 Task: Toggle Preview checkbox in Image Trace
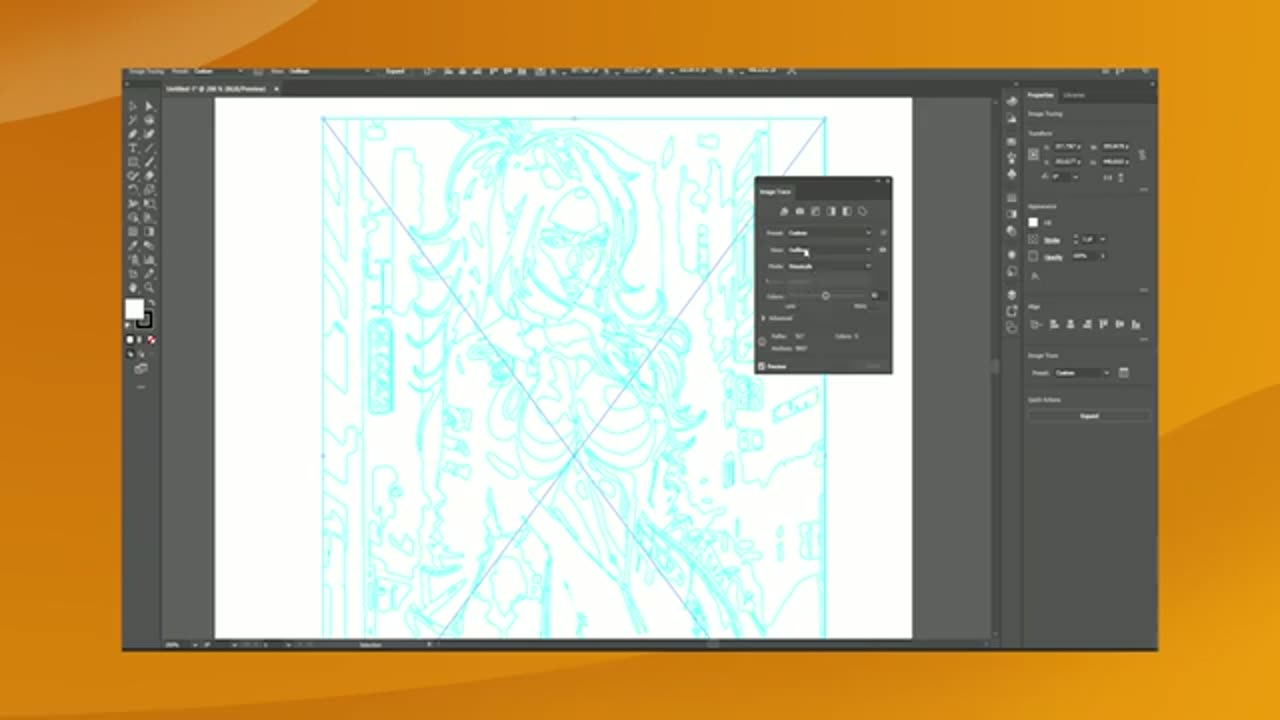point(762,366)
